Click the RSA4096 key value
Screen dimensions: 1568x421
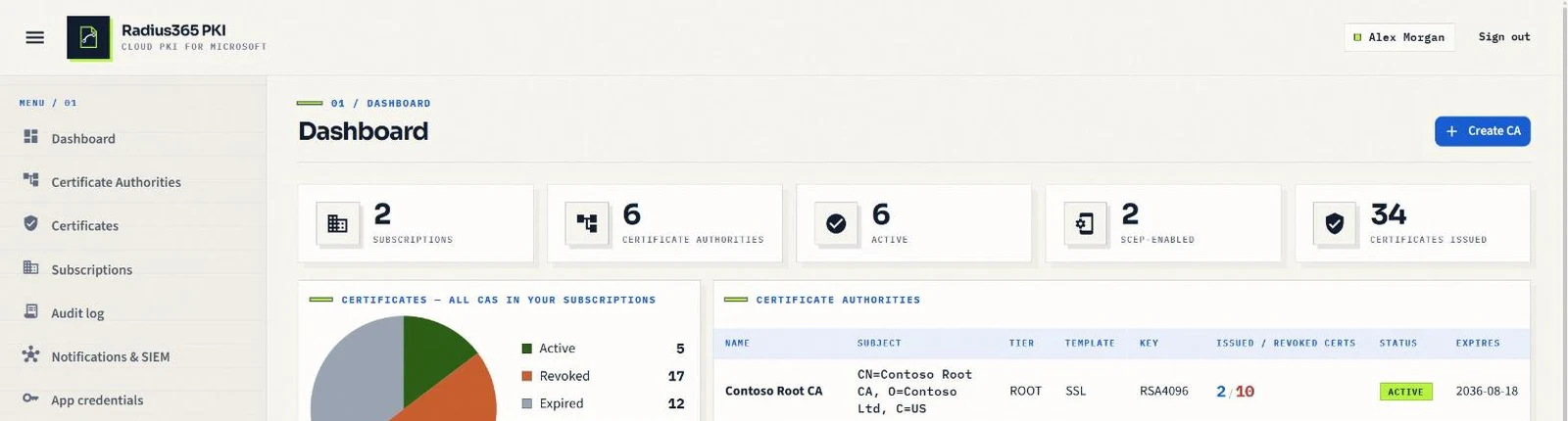(1164, 391)
